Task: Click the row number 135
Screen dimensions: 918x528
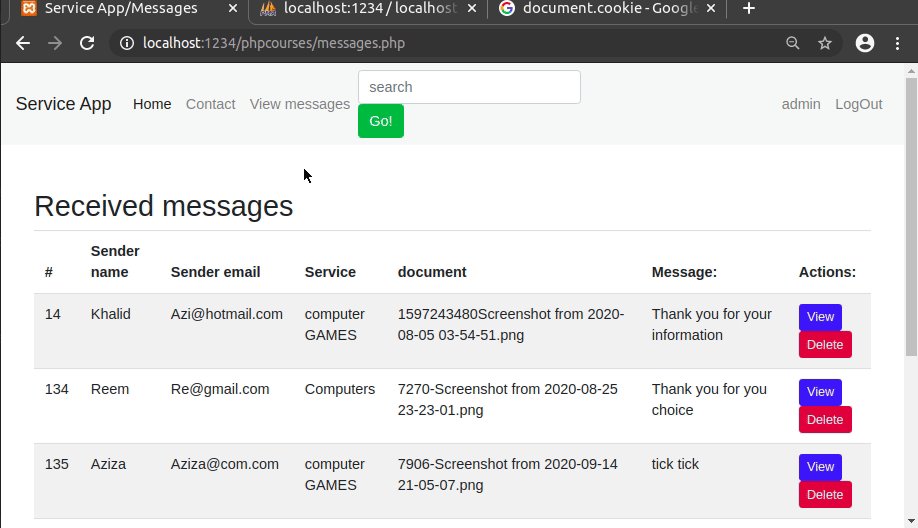Action: click(x=57, y=464)
